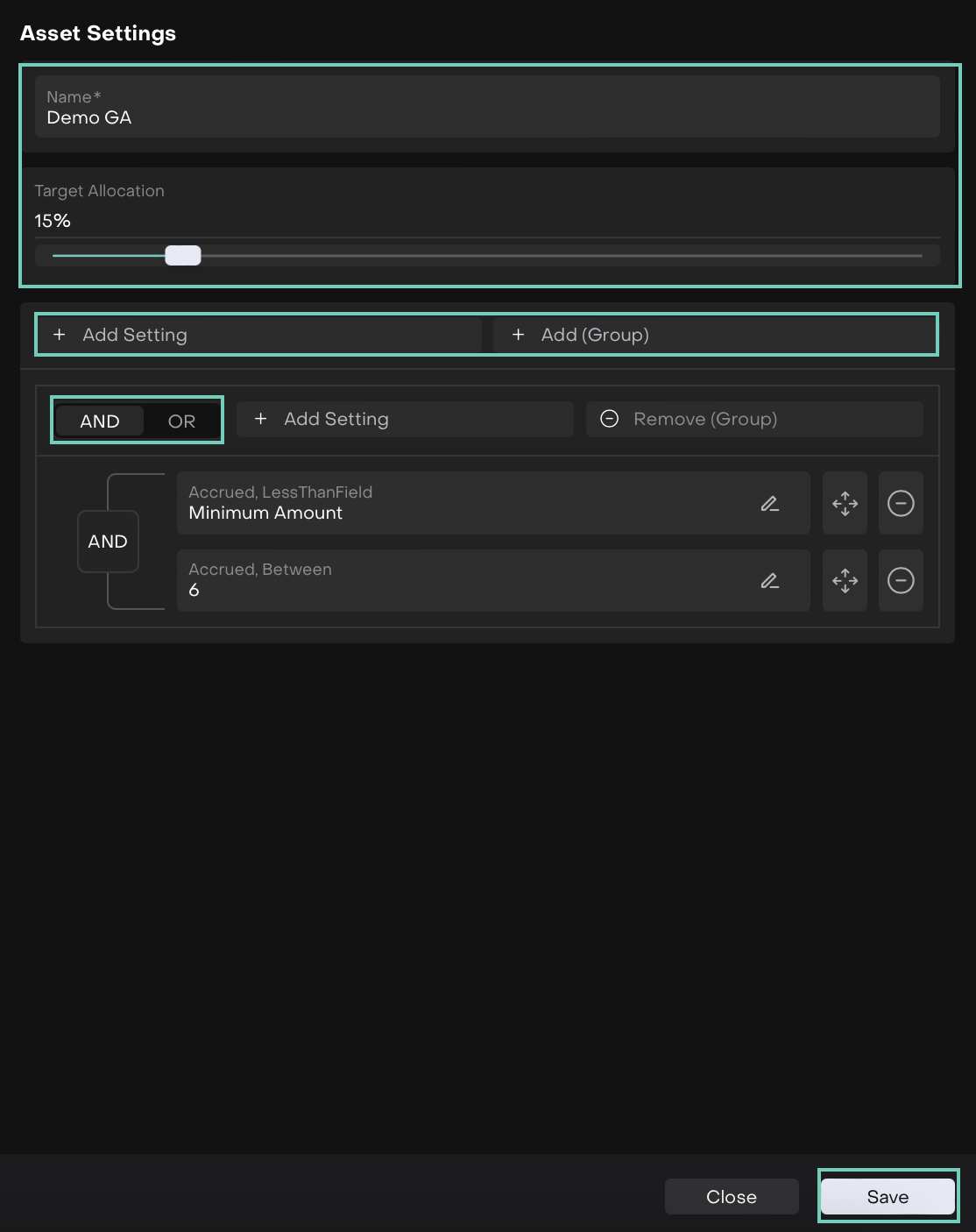
Task: Click the 15% Target Allocation value
Action: click(53, 221)
